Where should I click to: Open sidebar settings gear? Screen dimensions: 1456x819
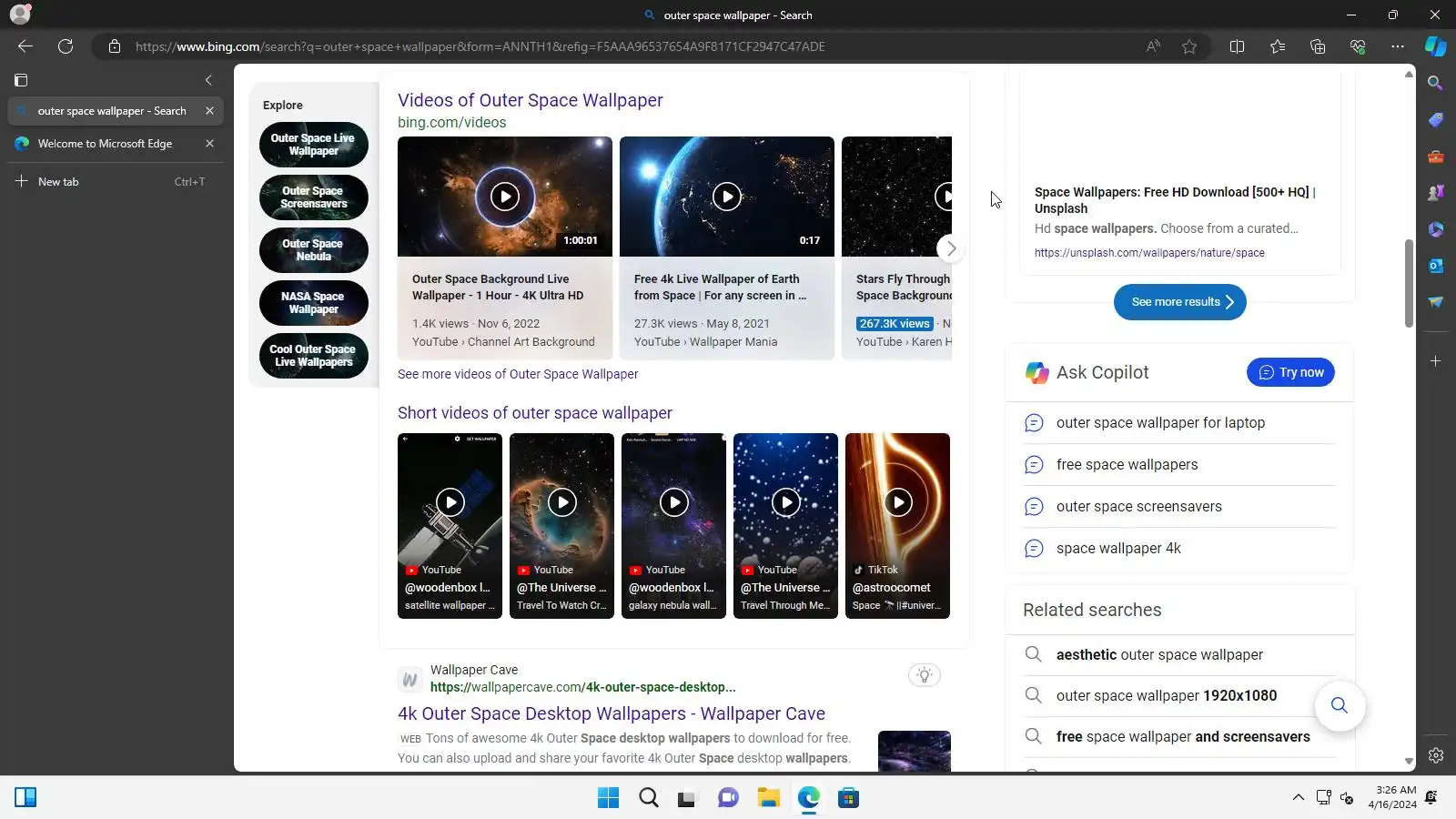[1436, 755]
